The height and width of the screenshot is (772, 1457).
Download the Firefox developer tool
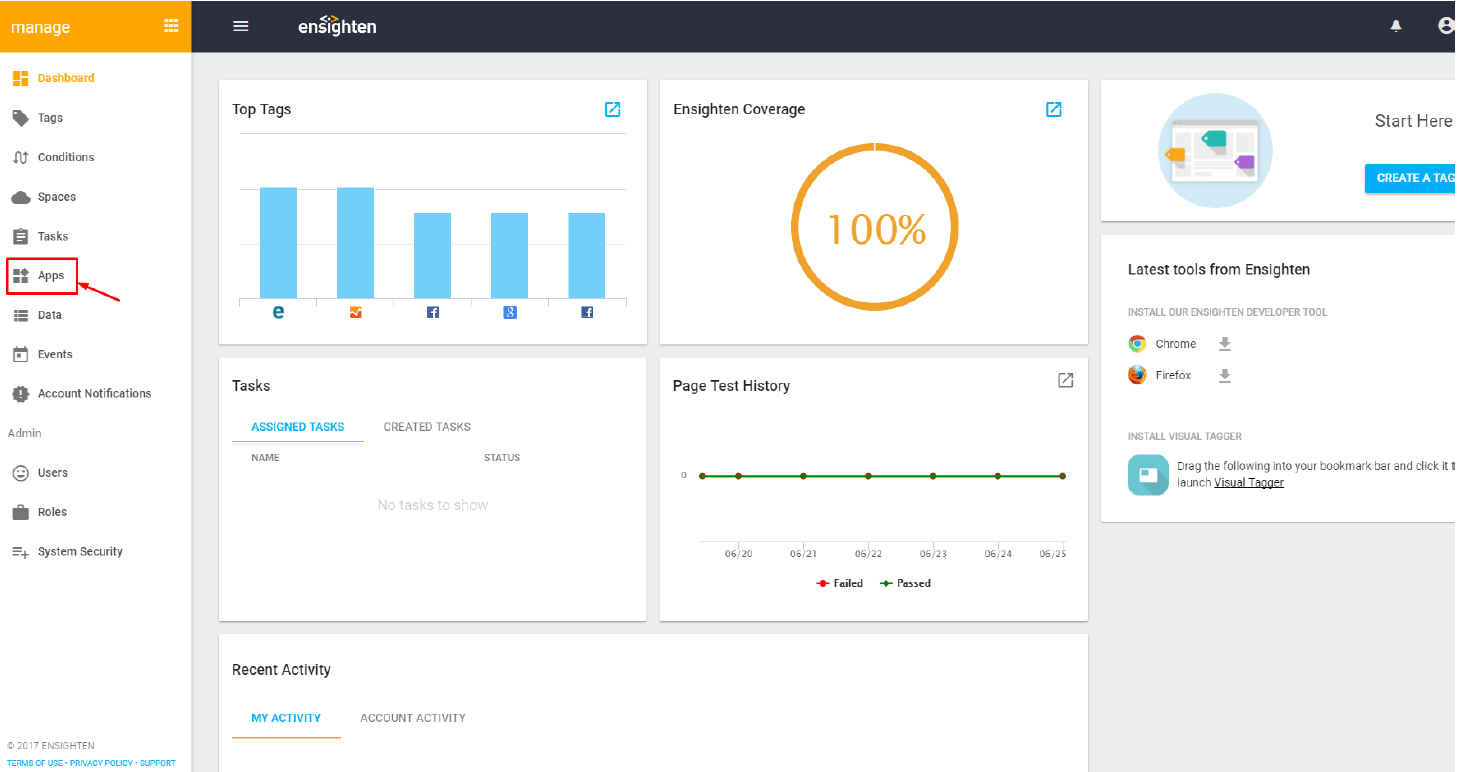[x=1224, y=376]
